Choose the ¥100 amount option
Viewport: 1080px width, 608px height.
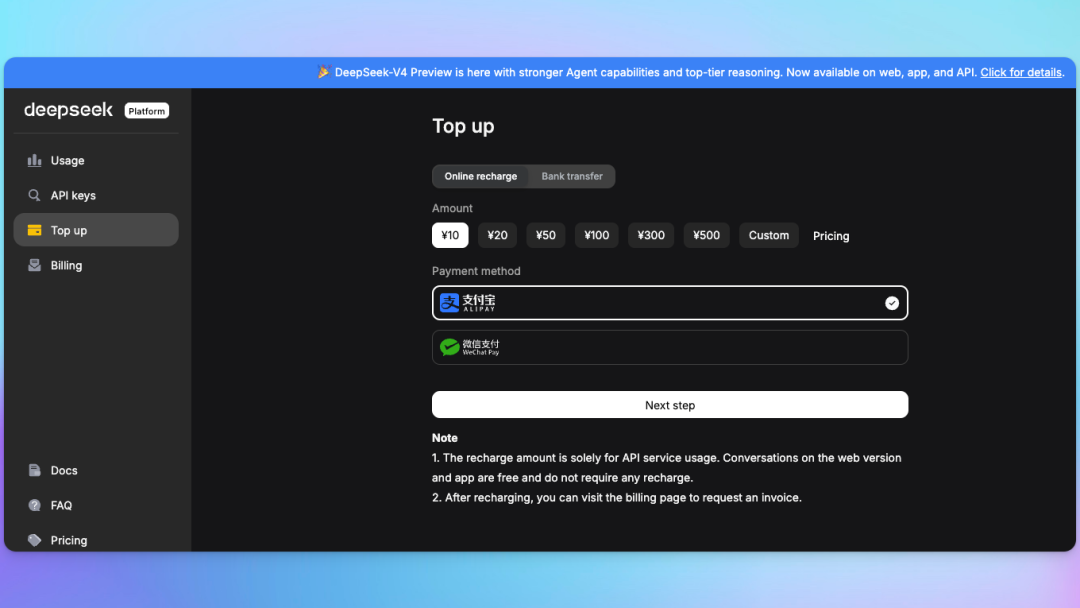click(x=596, y=235)
